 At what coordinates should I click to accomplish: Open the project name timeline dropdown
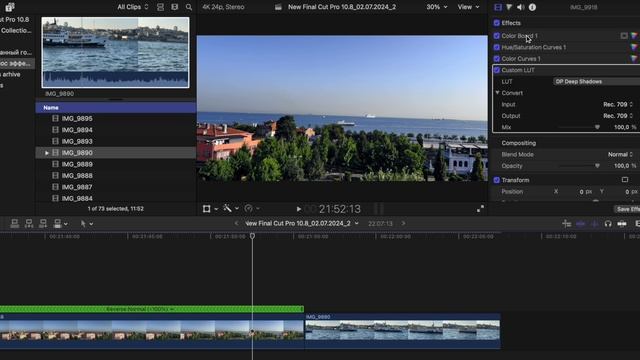coord(302,223)
